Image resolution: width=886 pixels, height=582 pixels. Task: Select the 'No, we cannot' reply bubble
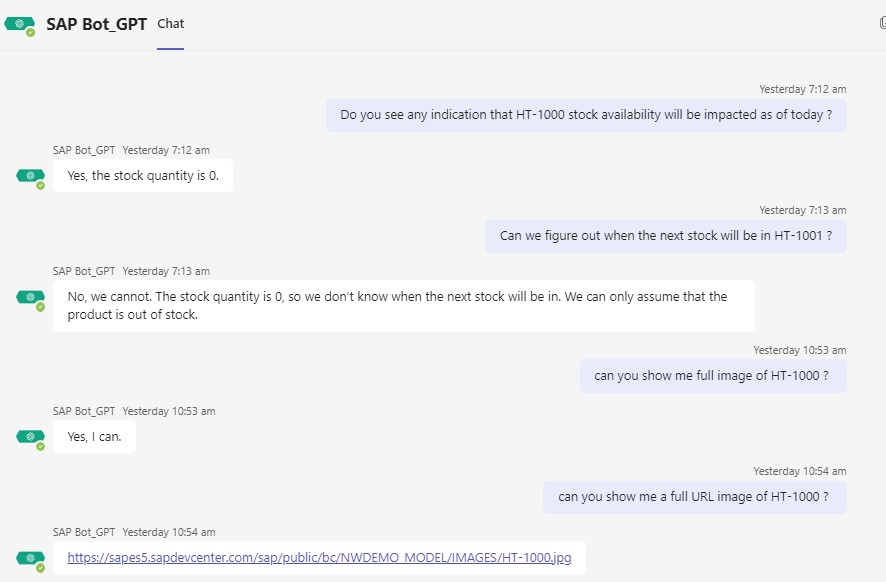pyautogui.click(x=403, y=306)
